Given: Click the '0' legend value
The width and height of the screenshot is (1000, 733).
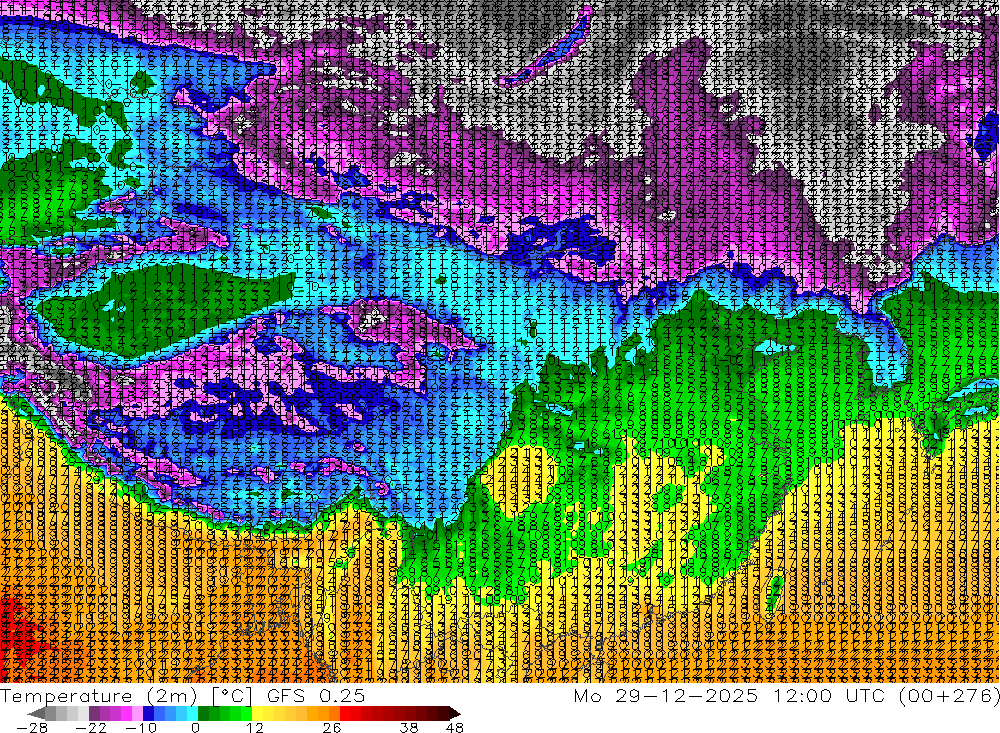Looking at the screenshot, I should 196,727.
